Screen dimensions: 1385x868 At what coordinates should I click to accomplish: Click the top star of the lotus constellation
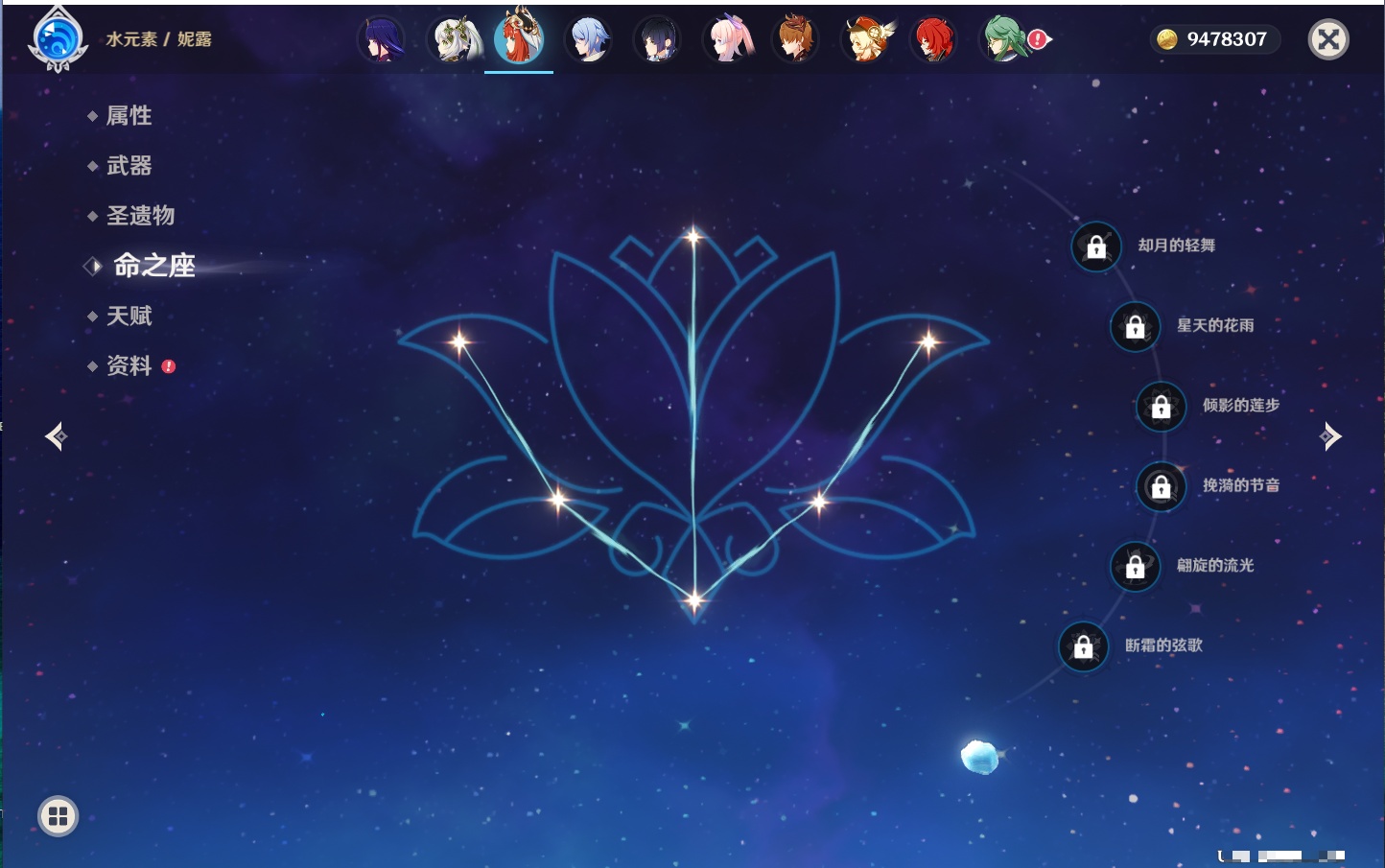[693, 235]
